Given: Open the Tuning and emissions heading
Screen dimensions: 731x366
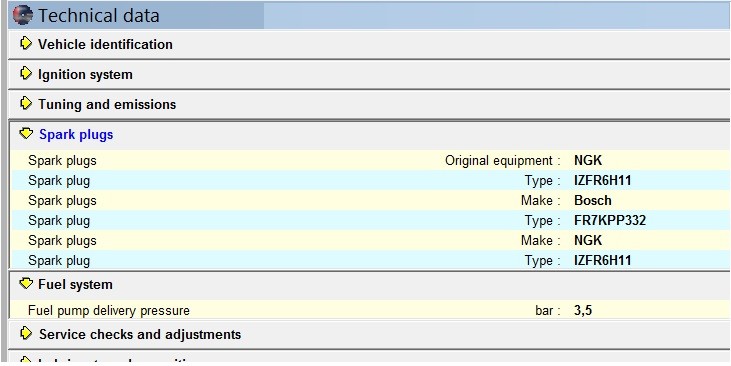Looking at the screenshot, I should pyautogui.click(x=107, y=104).
